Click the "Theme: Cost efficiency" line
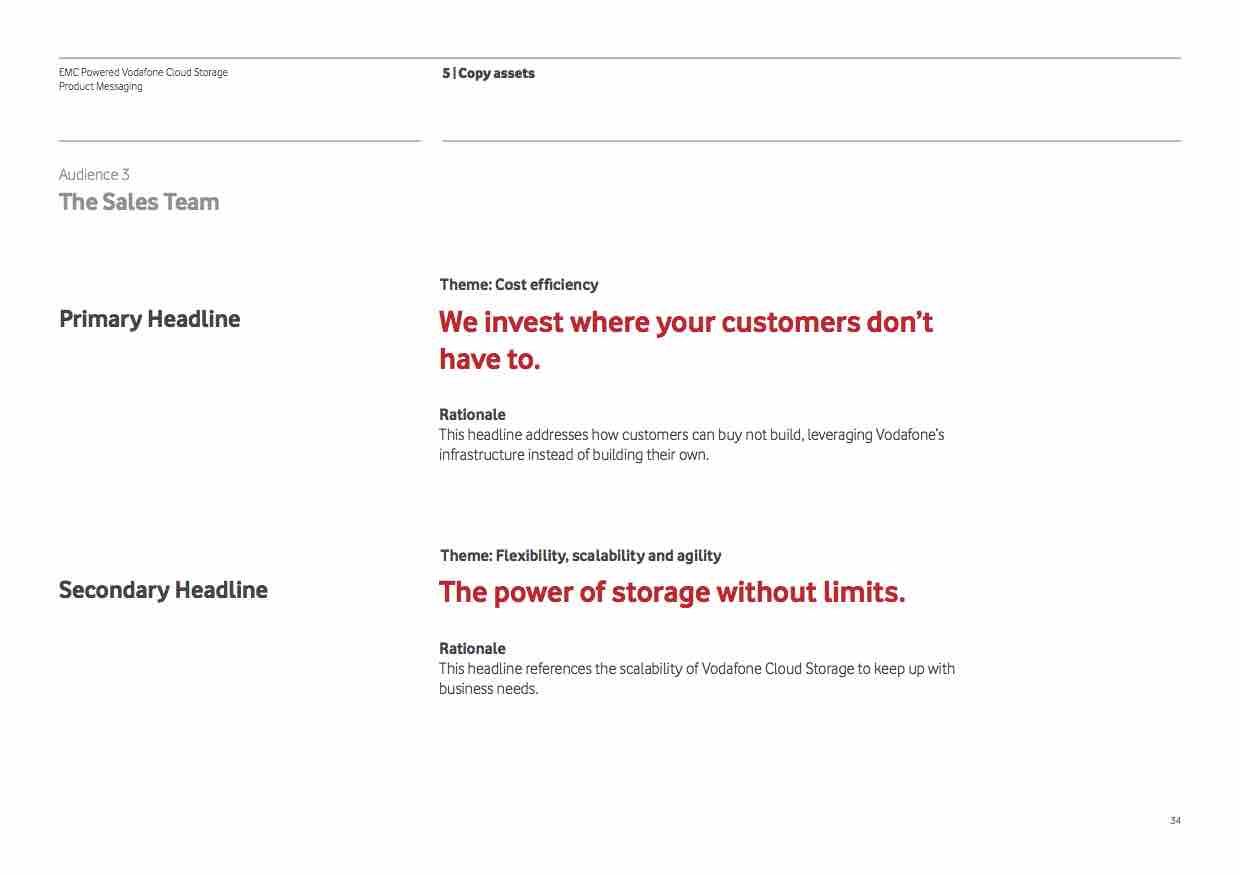The image size is (1240, 876). (519, 285)
